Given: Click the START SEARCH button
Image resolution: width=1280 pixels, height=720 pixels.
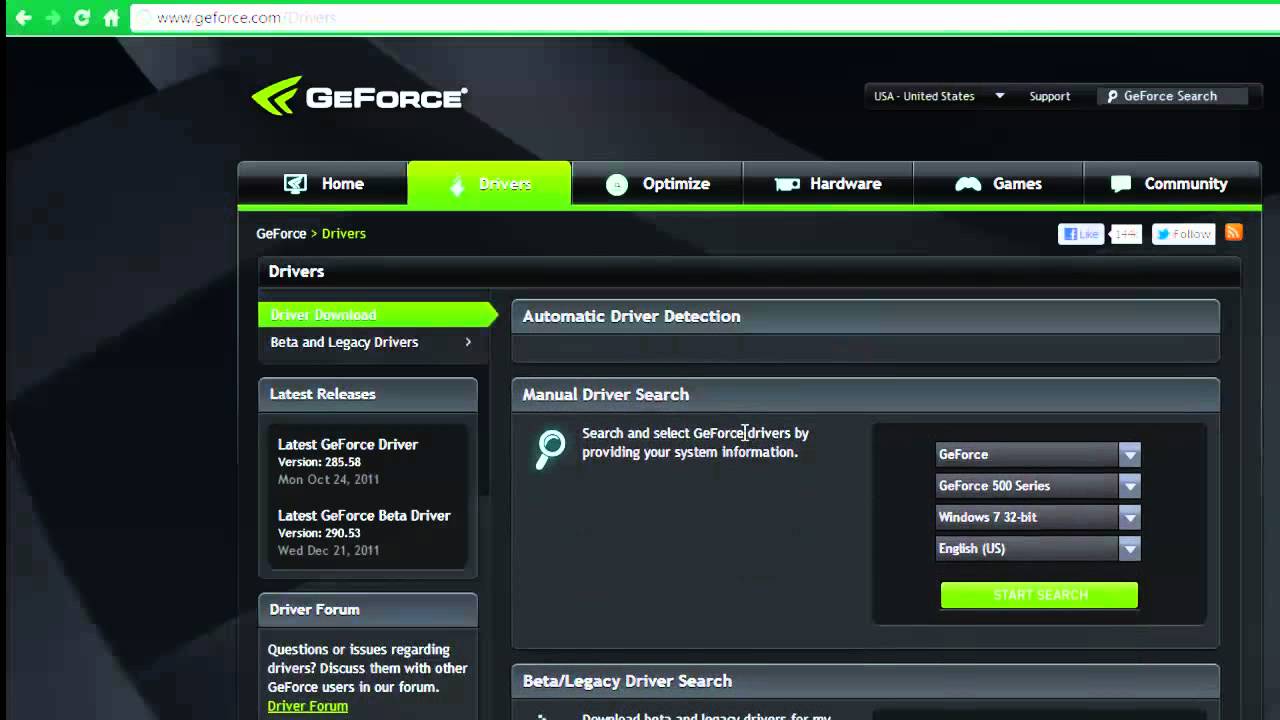Looking at the screenshot, I should point(1039,595).
